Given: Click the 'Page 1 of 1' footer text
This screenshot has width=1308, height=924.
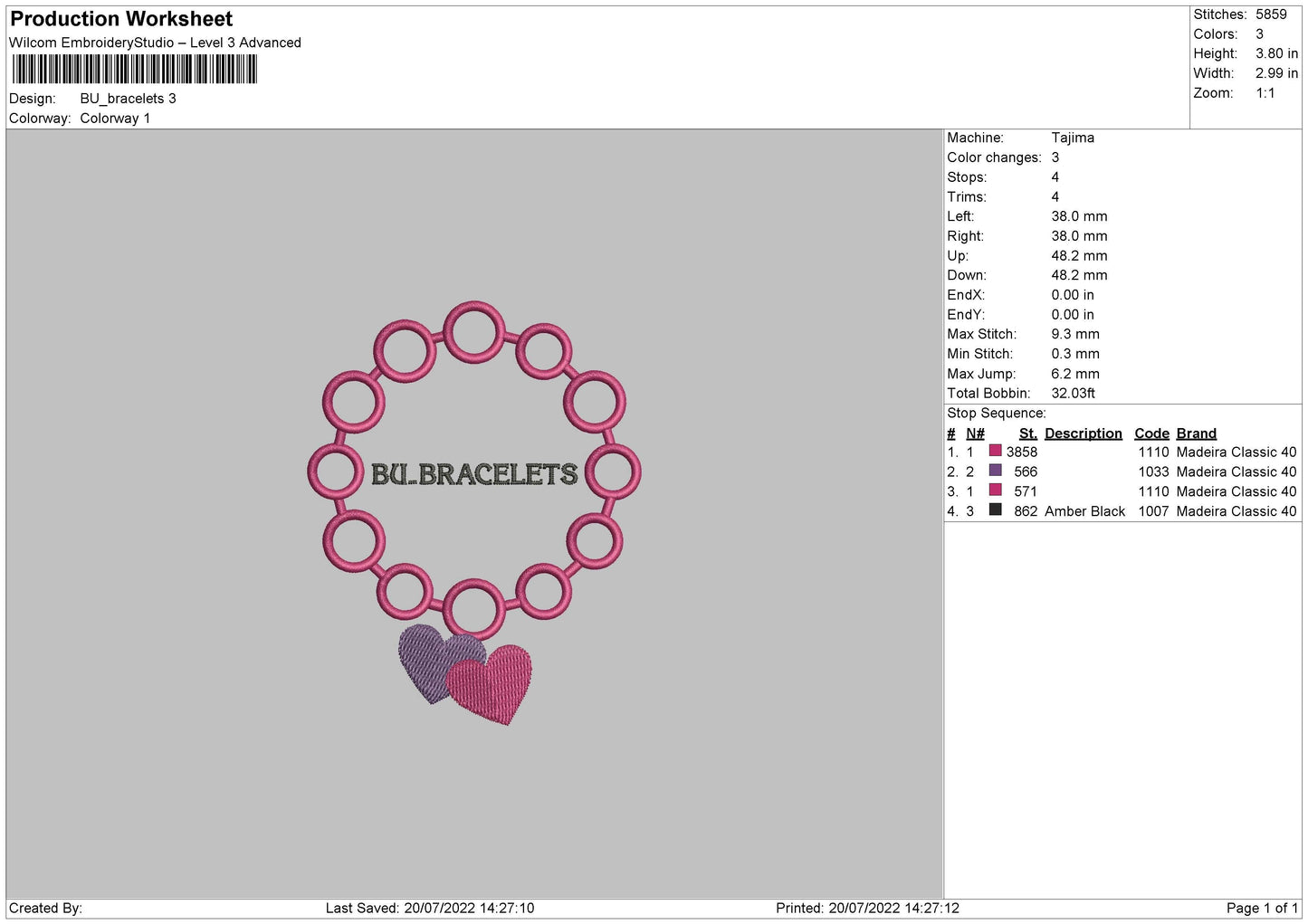Looking at the screenshot, I should pyautogui.click(x=1262, y=909).
